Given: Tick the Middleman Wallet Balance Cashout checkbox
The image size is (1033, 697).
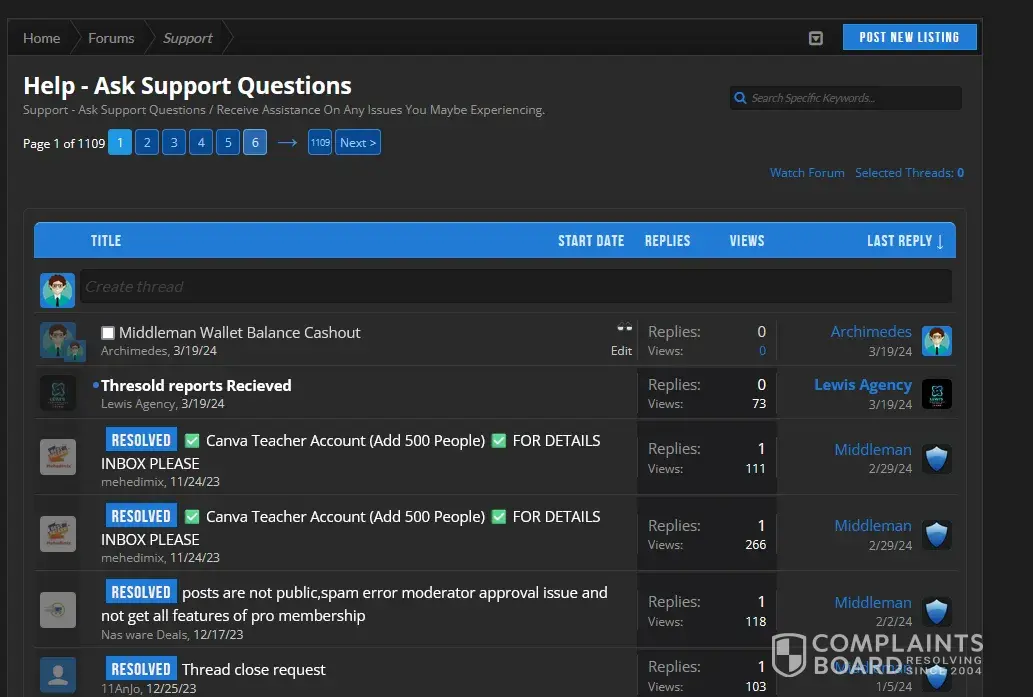Looking at the screenshot, I should click(x=108, y=333).
